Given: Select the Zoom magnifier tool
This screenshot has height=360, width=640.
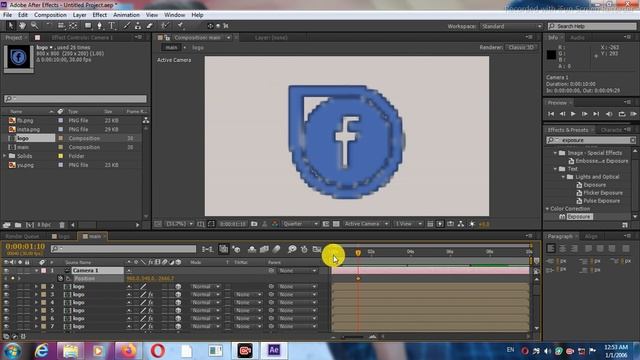Looking at the screenshot, I should coord(35,26).
